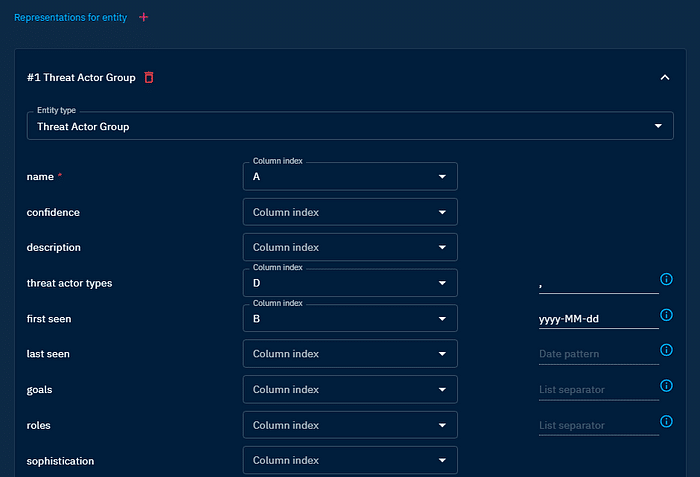The height and width of the screenshot is (477, 700).
Task: Collapse the #1 Threat Actor Group panel
Action: pos(665,77)
